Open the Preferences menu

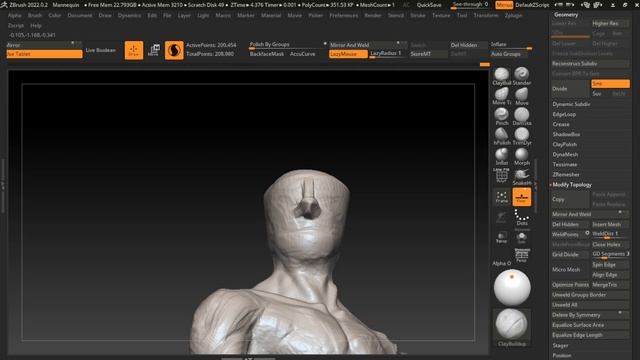point(344,16)
